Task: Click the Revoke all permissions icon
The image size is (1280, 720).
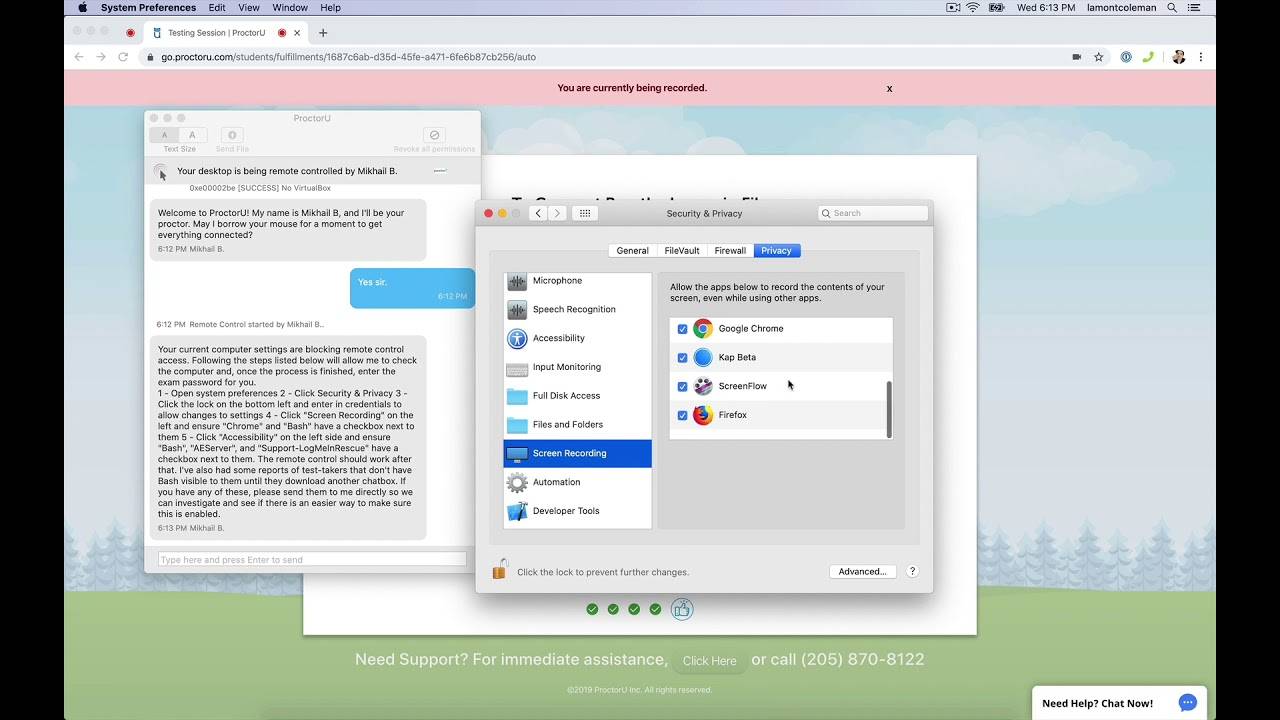Action: [434, 134]
